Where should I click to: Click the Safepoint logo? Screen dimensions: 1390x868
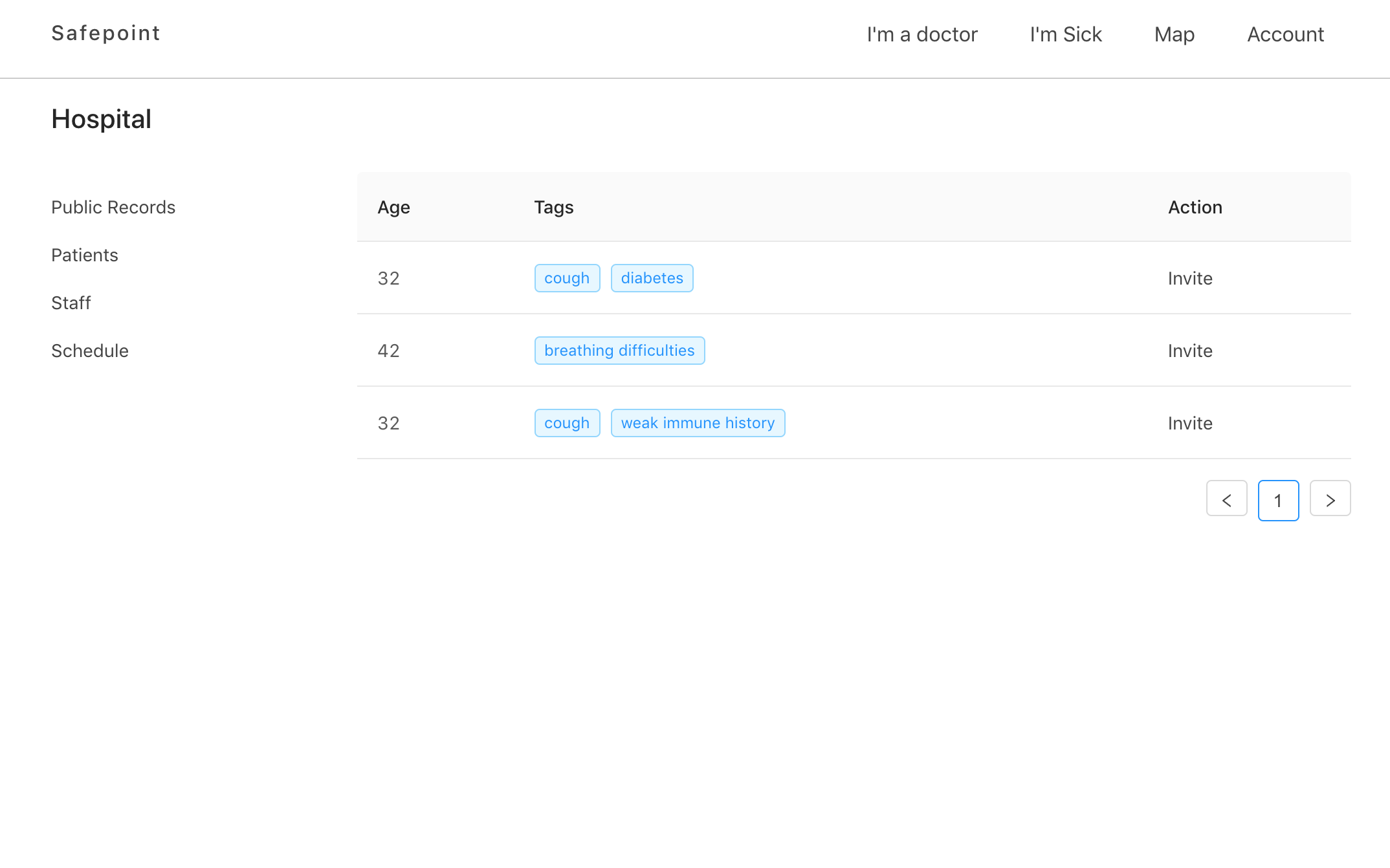[x=105, y=33]
